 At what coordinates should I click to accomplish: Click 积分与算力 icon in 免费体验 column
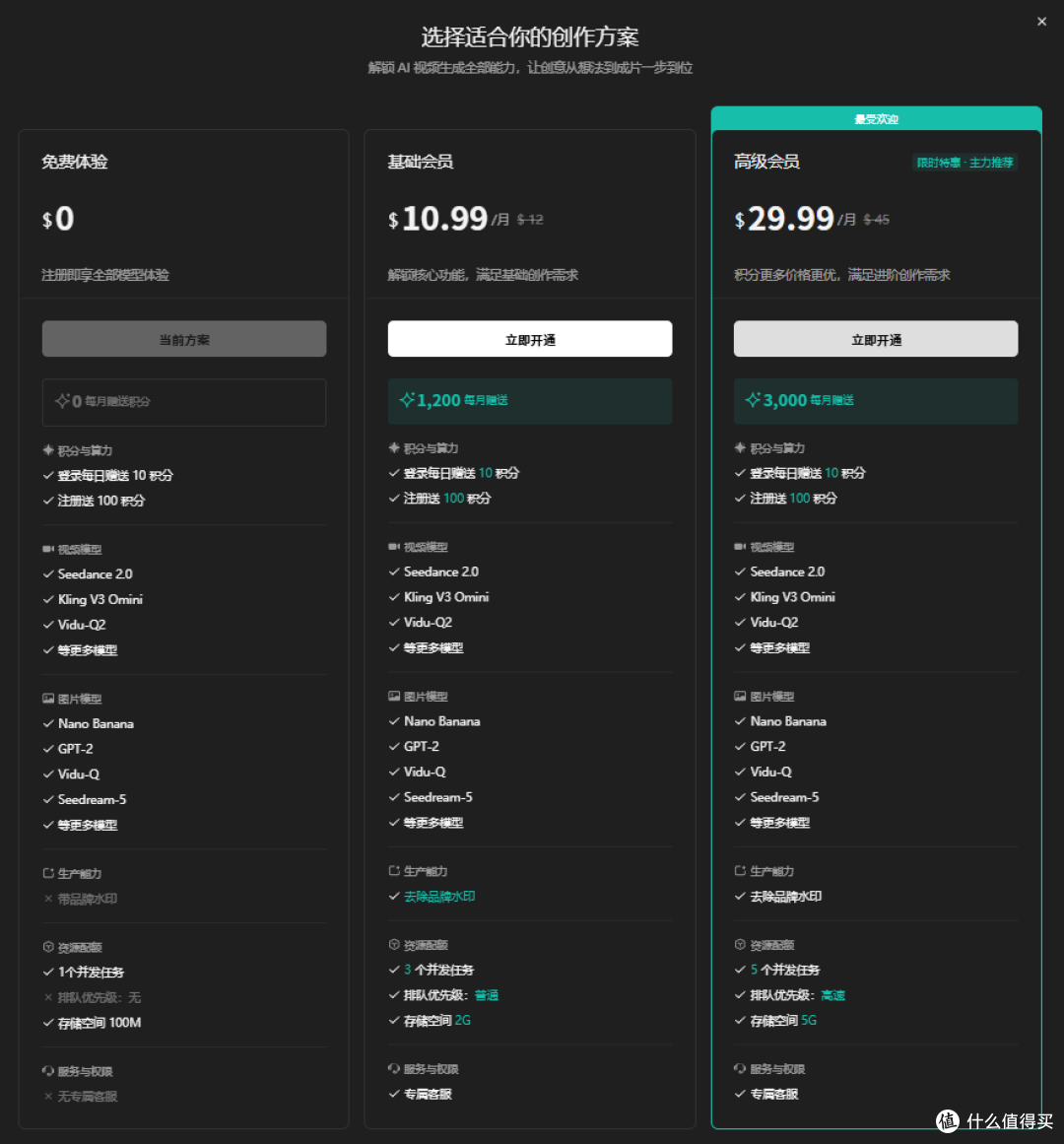coord(48,450)
